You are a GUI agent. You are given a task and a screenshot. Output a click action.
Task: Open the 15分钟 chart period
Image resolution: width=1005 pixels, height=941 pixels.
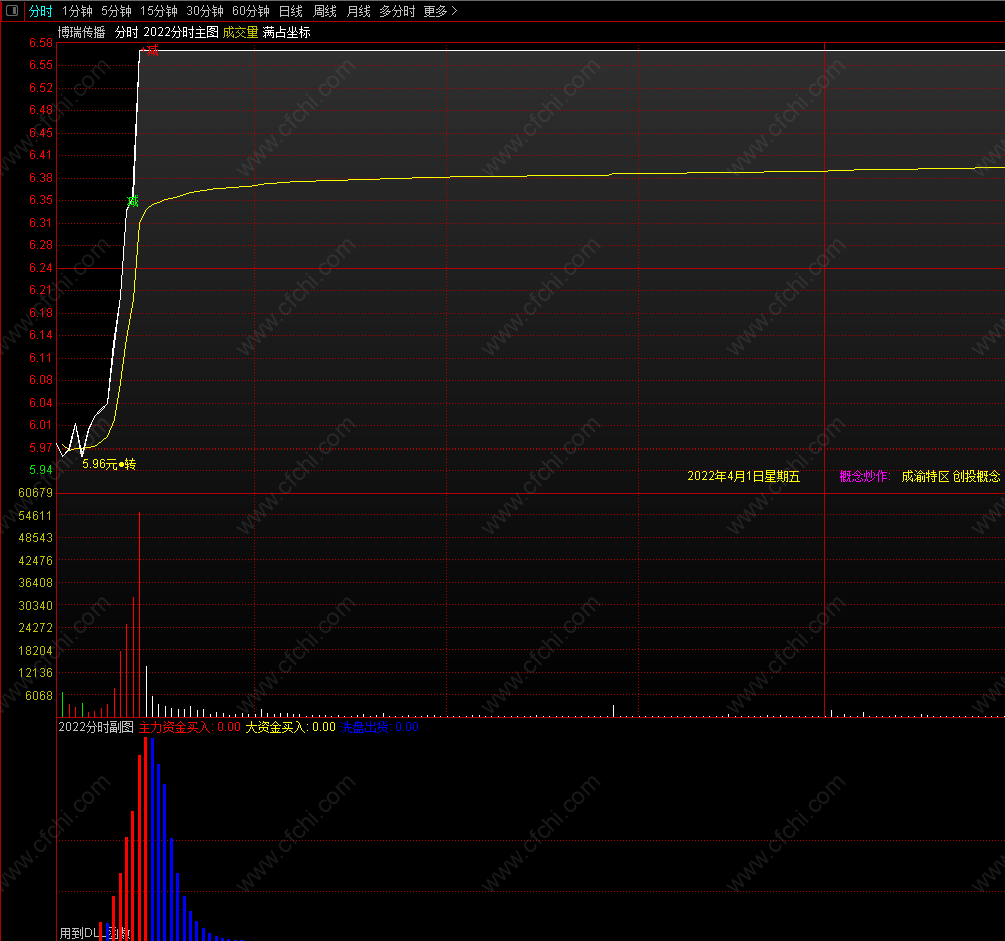158,11
